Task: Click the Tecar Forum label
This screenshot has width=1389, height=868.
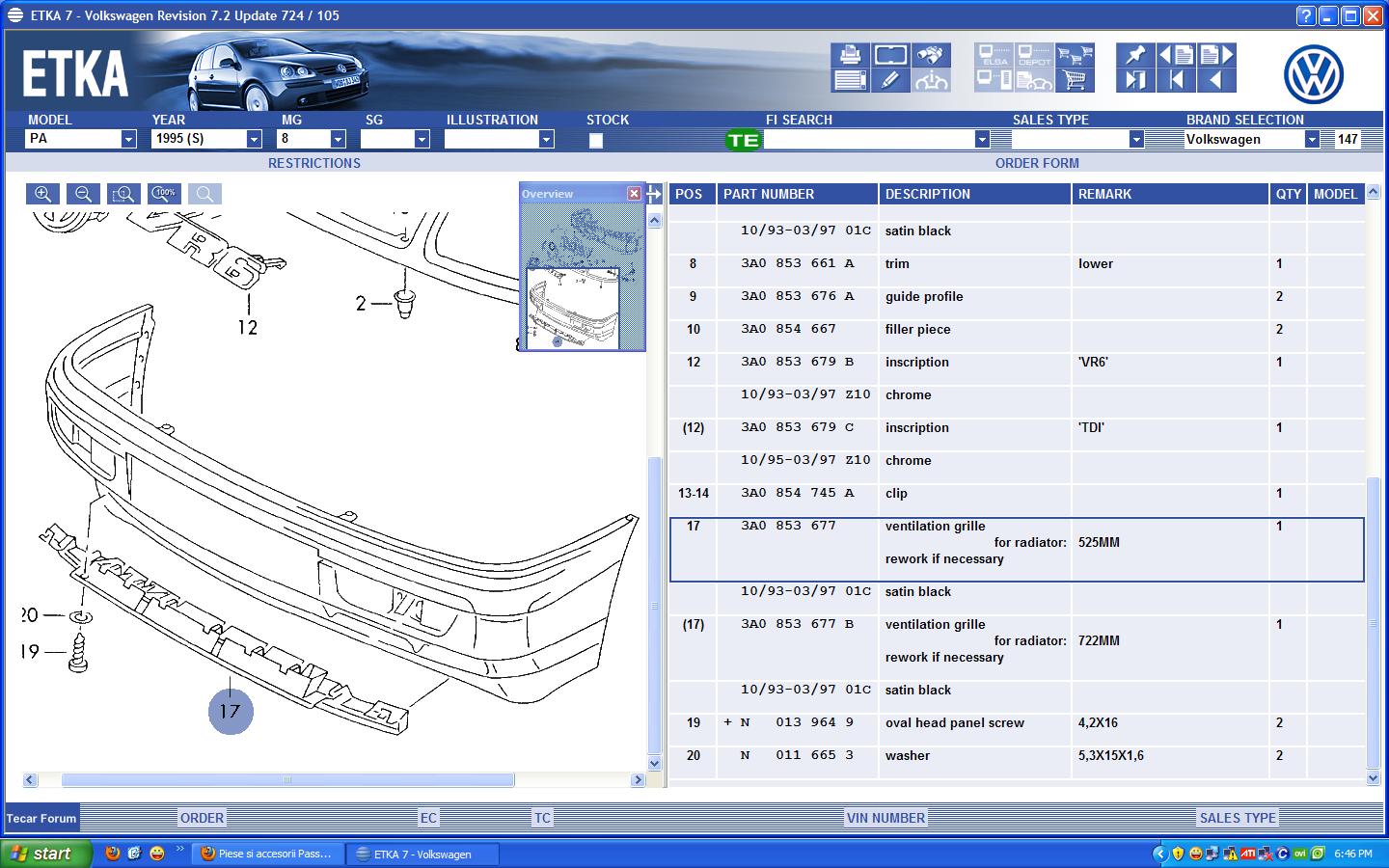Action: click(41, 818)
